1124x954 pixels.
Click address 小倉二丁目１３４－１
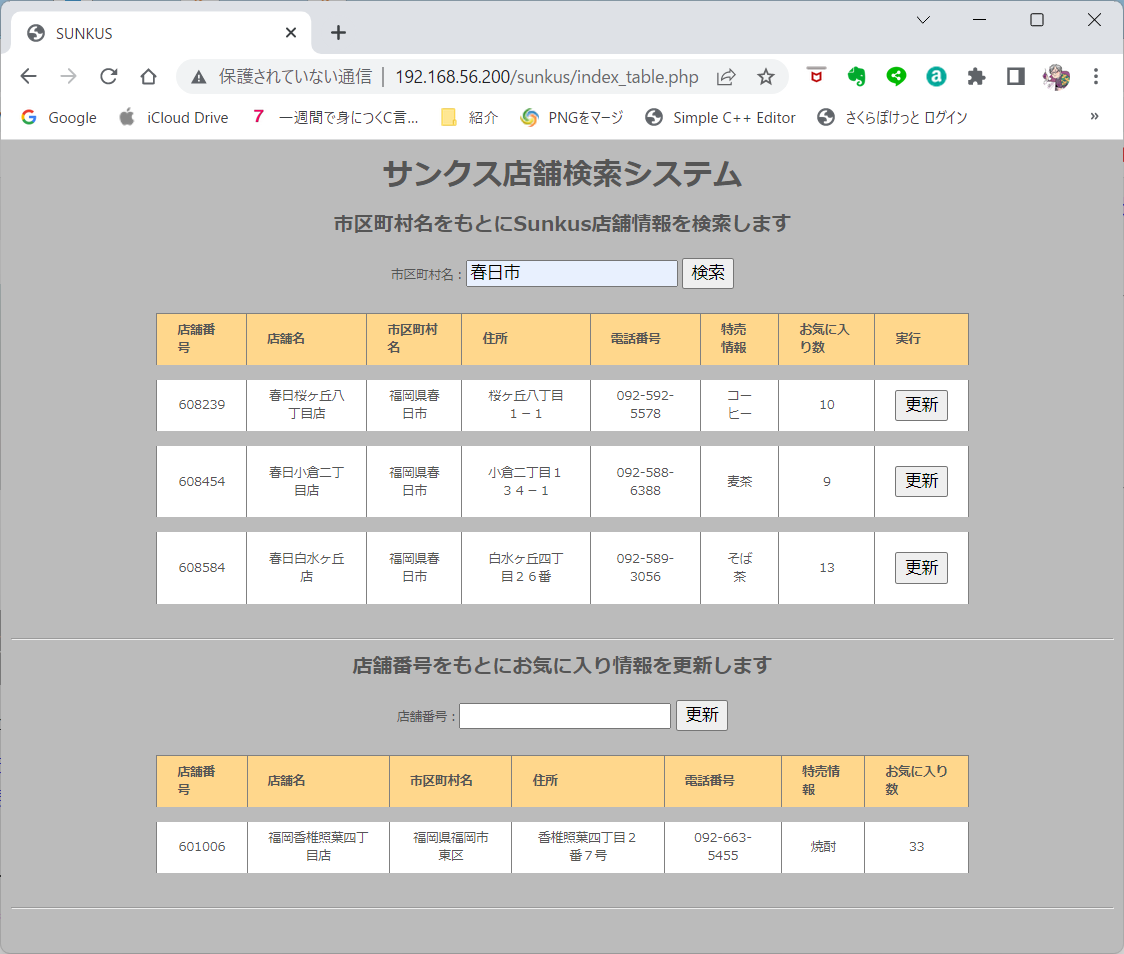pyautogui.click(x=525, y=482)
